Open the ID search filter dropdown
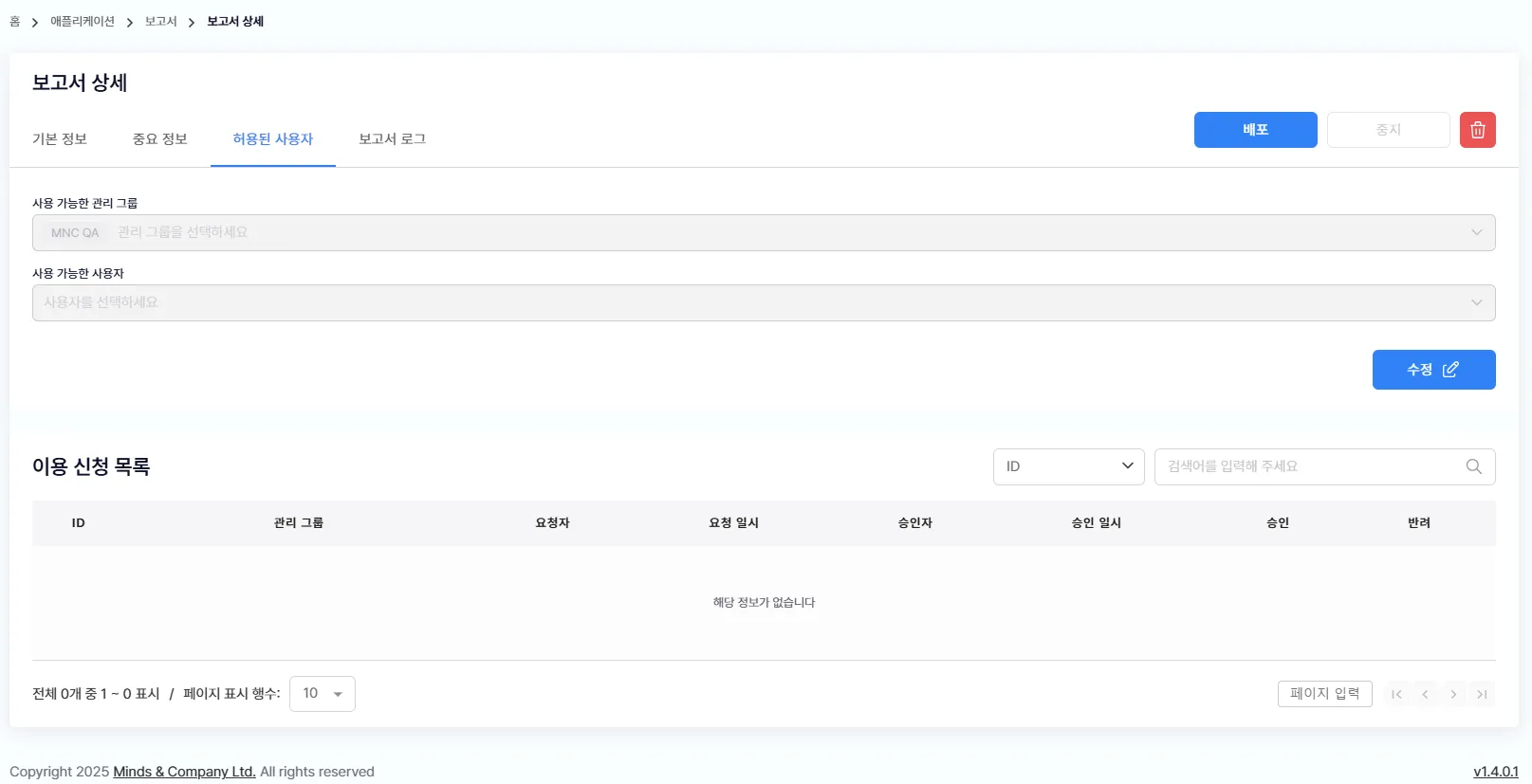1532x784 pixels. point(1068,466)
